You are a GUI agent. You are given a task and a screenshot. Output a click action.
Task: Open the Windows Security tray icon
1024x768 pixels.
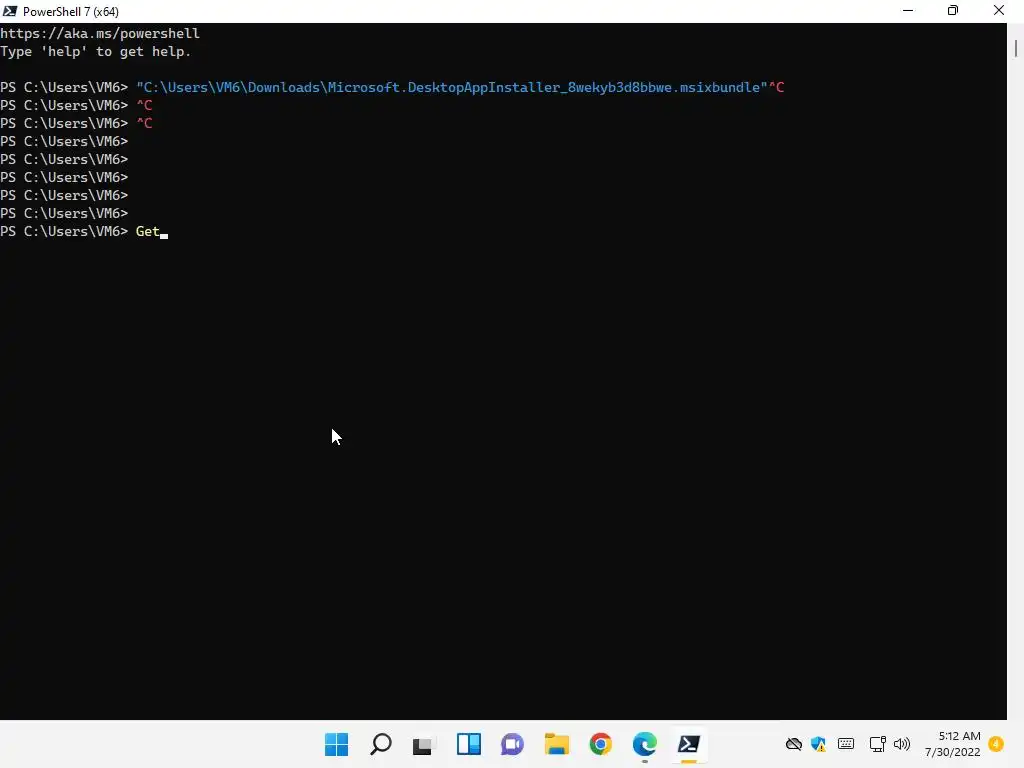[x=818, y=744]
